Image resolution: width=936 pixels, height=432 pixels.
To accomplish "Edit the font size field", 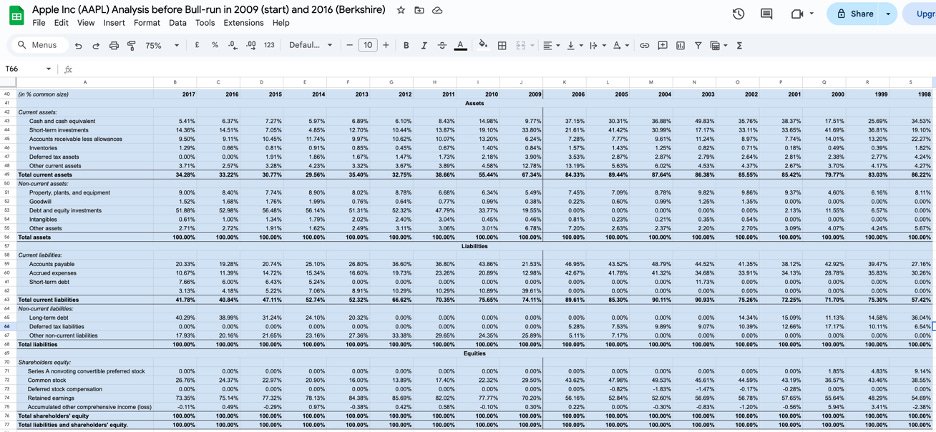I will pyautogui.click(x=368, y=45).
